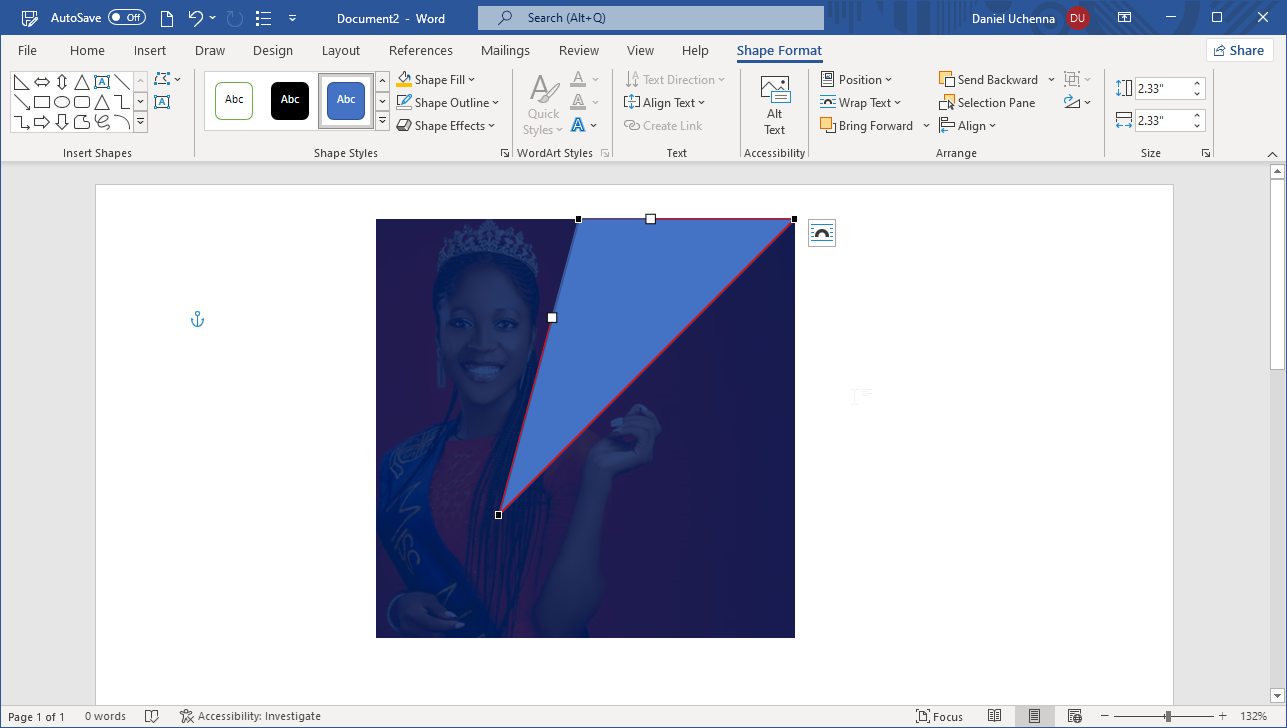This screenshot has height=728, width=1287.
Task: Click the Layout Options icon beside shape
Action: (821, 233)
